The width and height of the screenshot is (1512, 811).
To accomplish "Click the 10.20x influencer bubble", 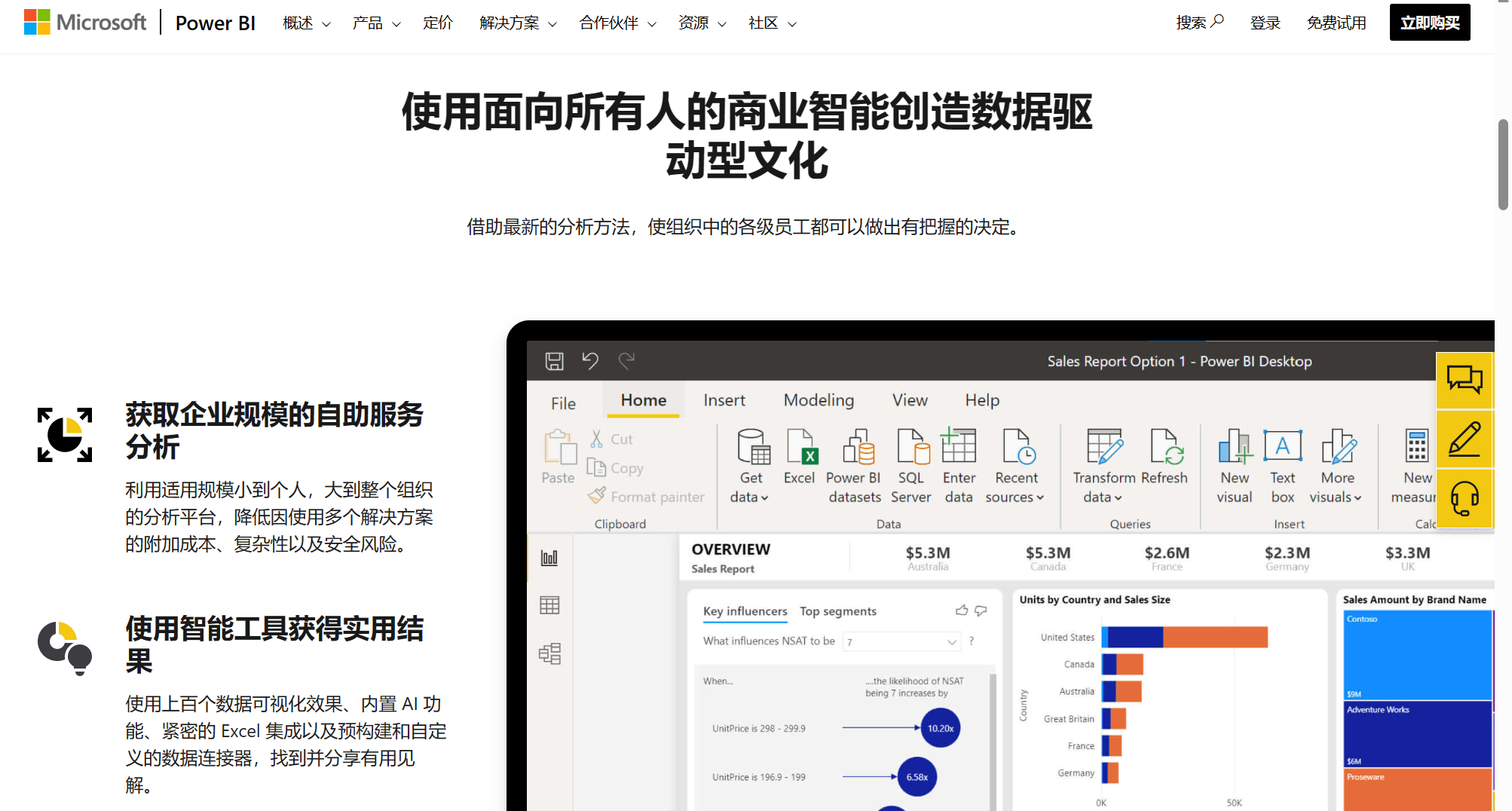I will pos(940,728).
